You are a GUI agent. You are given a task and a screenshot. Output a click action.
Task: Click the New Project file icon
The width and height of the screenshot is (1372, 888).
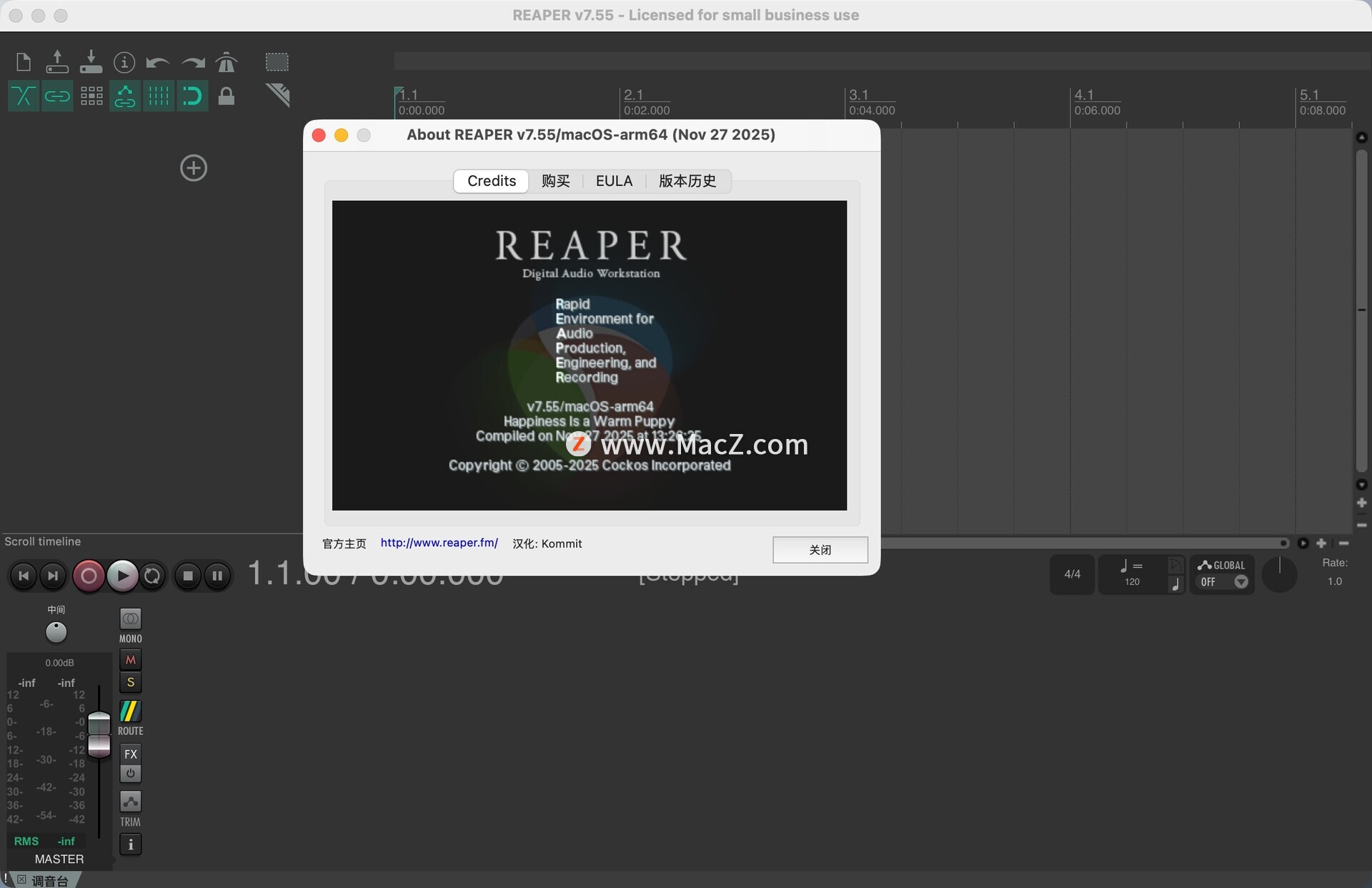24,62
